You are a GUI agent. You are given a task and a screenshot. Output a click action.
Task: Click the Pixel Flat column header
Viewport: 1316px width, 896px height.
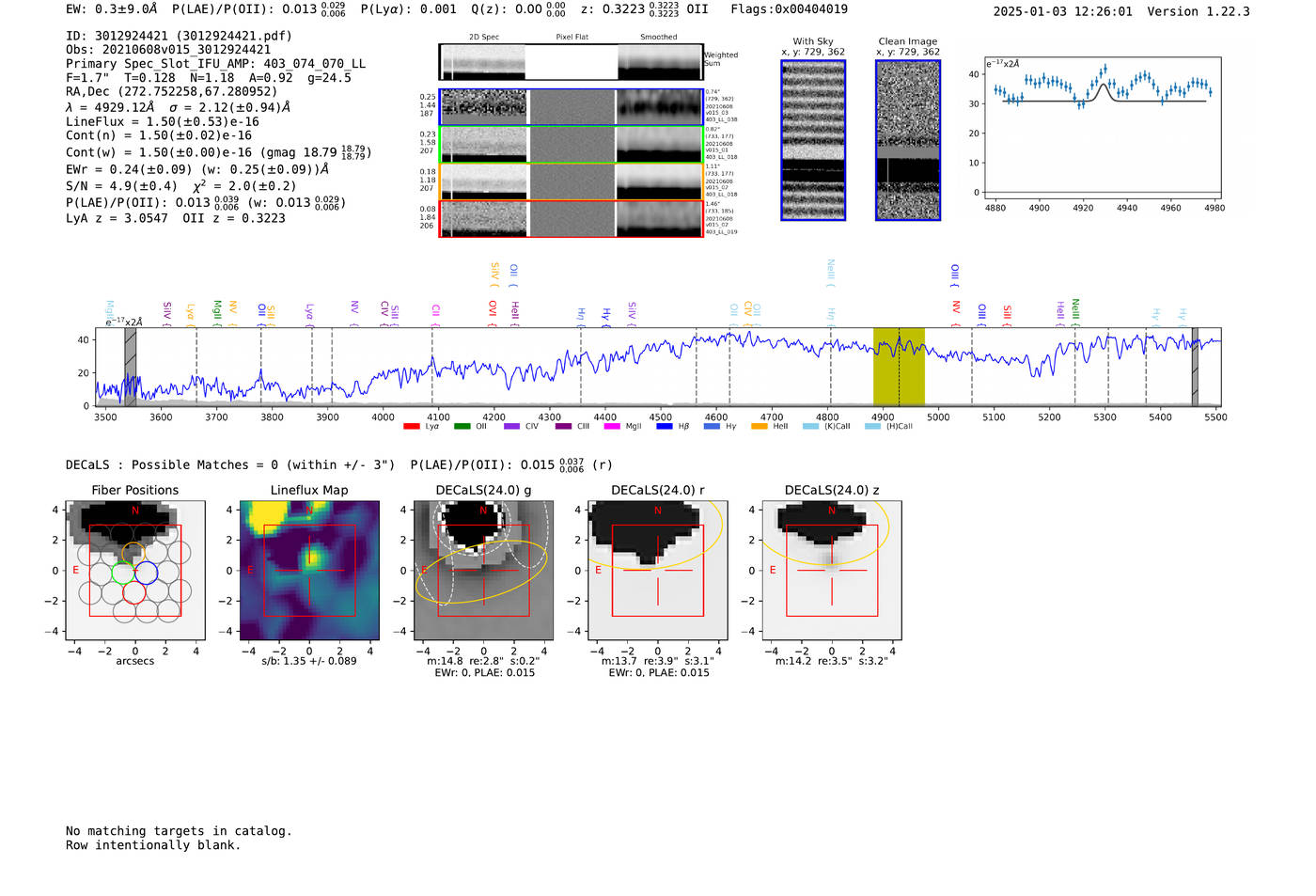(572, 38)
